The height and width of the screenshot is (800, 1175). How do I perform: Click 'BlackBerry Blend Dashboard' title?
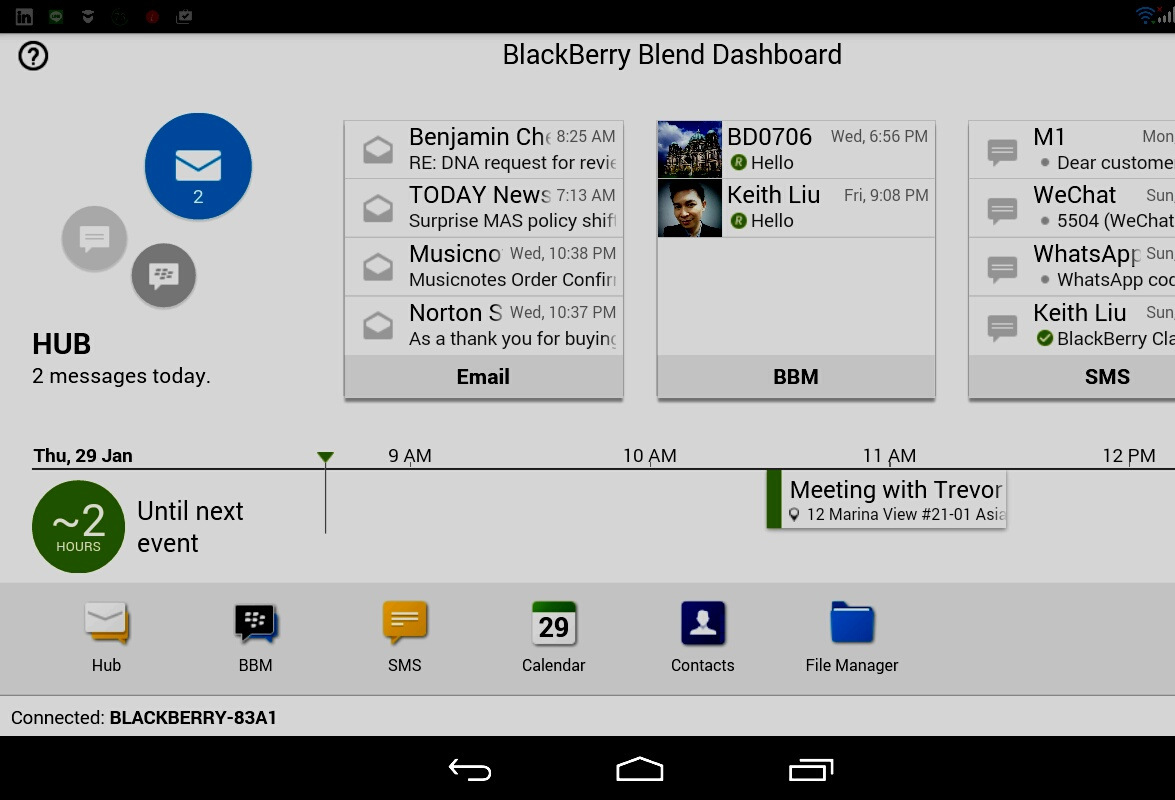(672, 55)
